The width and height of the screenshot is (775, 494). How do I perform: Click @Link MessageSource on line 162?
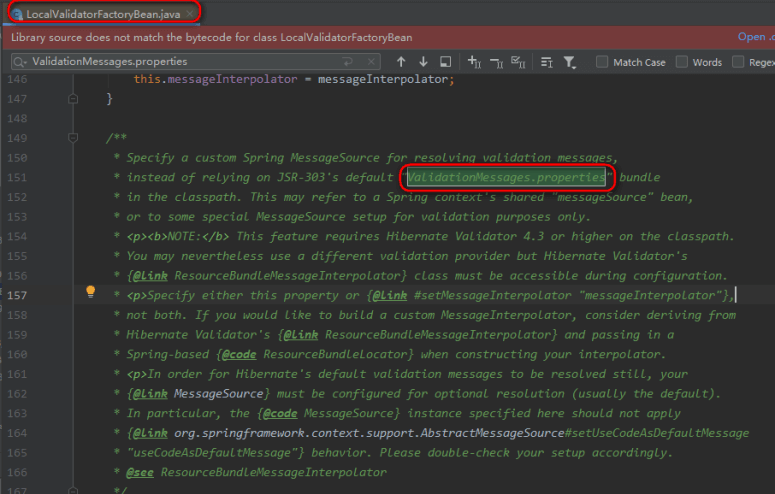pos(199,394)
